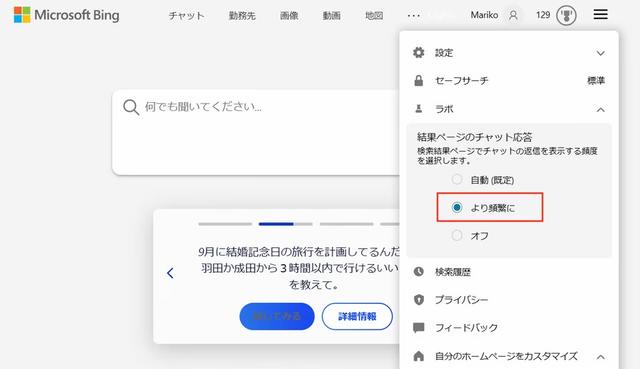Open the 画像 tab
The height and width of the screenshot is (369, 640).
coord(289,16)
